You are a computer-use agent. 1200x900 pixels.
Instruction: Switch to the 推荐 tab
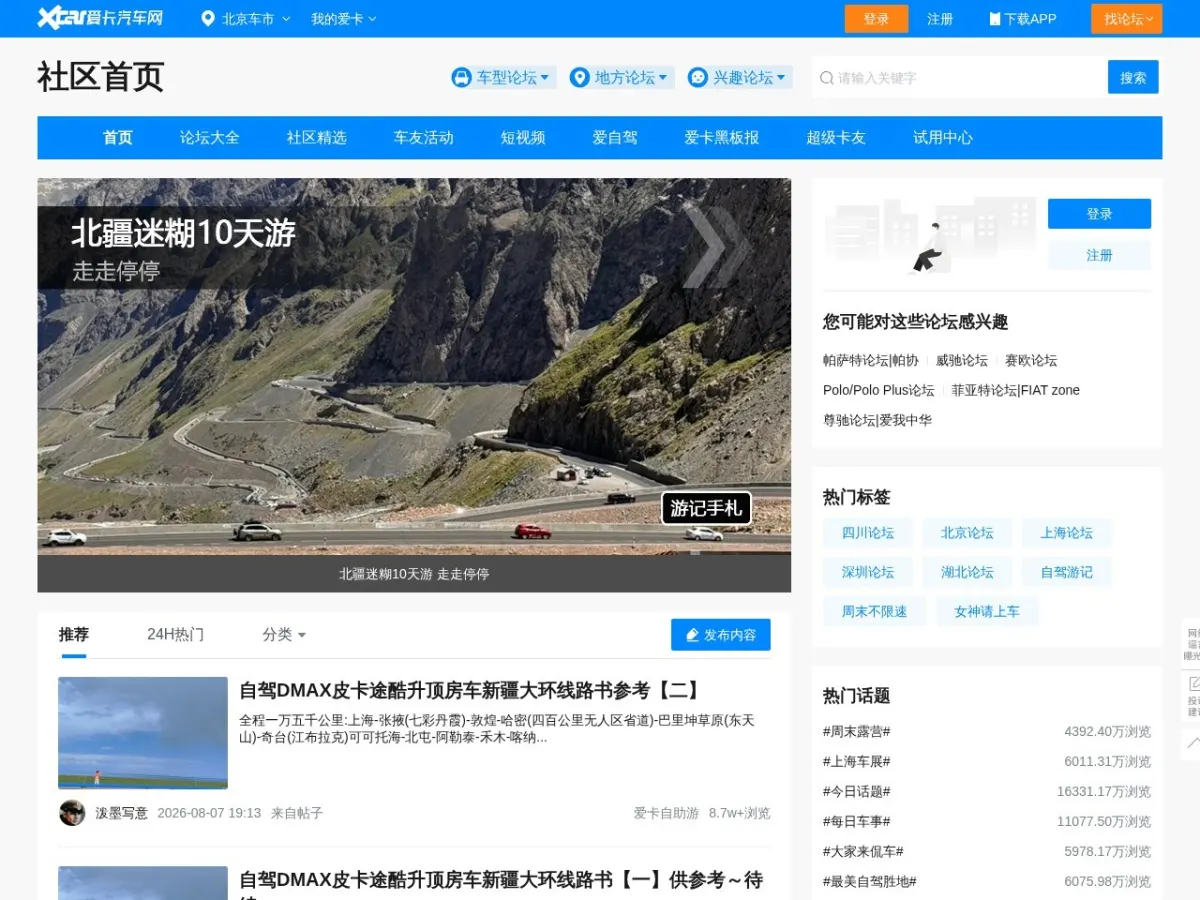[74, 634]
